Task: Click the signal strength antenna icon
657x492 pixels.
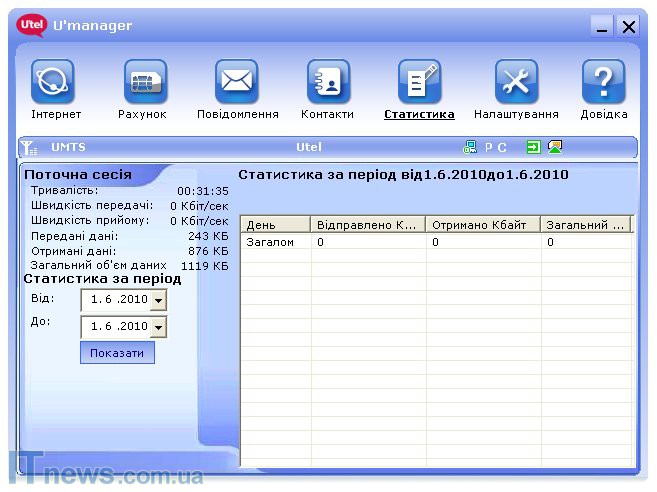Action: (29, 148)
